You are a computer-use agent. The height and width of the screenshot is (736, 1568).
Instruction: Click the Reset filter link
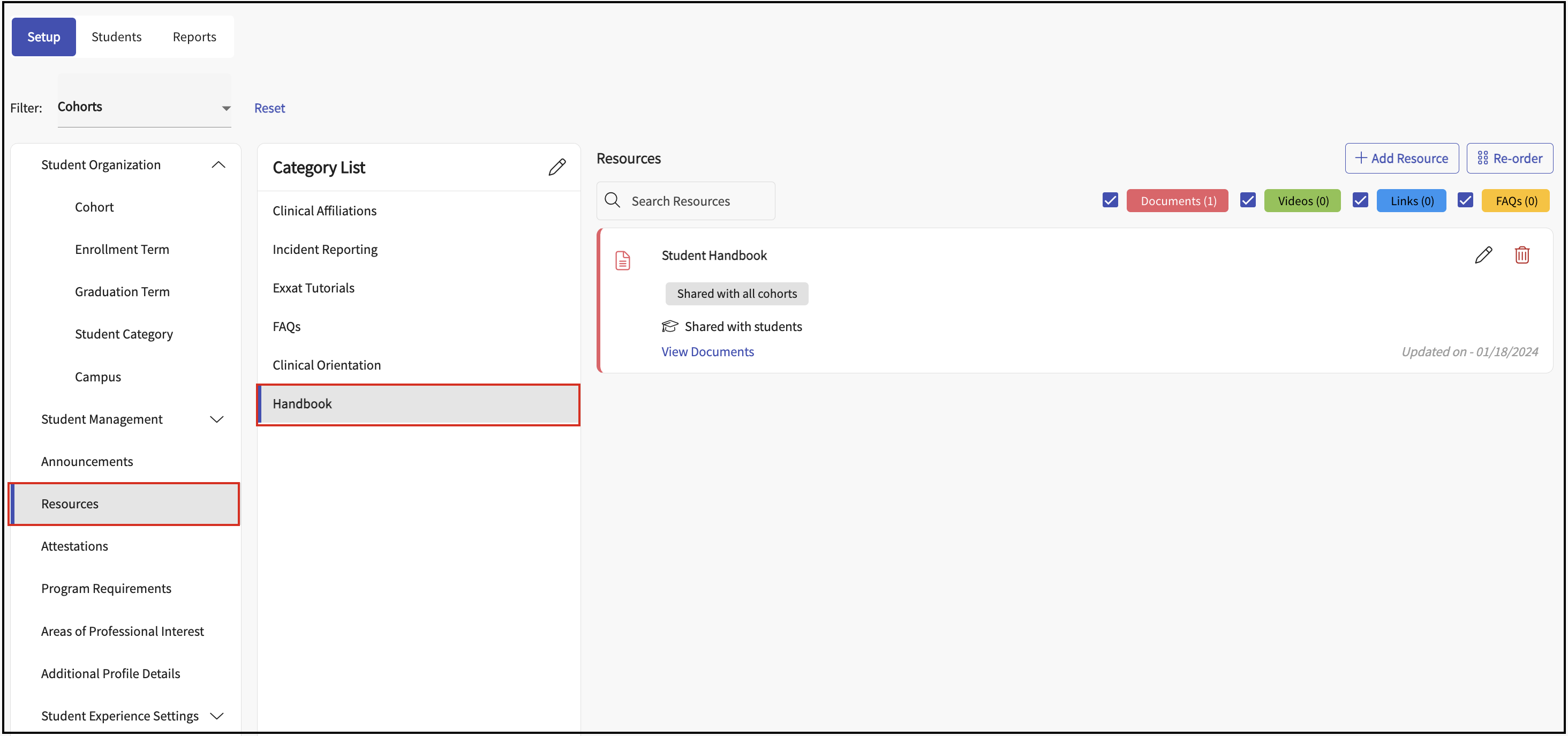pyautogui.click(x=269, y=108)
